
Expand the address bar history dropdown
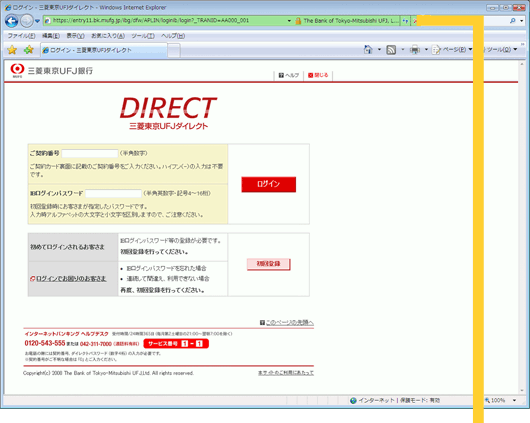[289, 21]
